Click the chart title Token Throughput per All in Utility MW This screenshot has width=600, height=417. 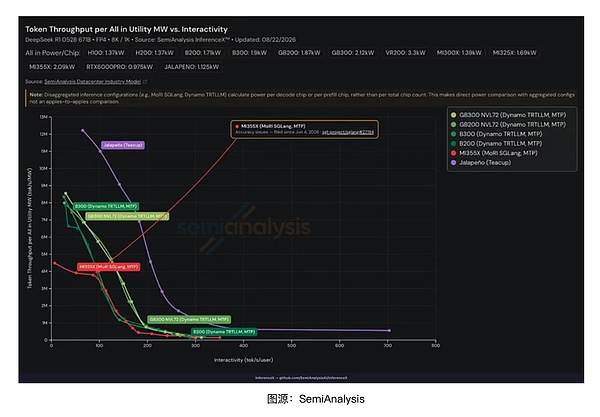[x=126, y=29]
